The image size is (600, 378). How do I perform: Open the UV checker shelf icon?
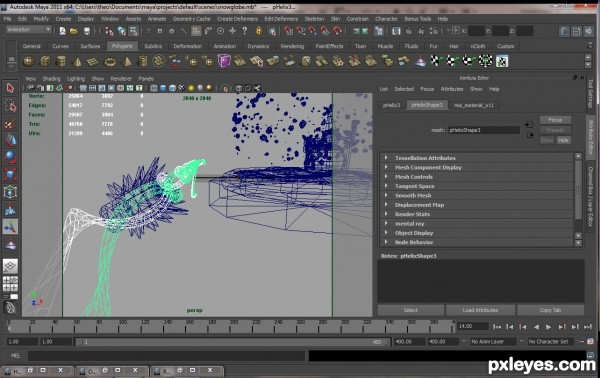(502, 61)
